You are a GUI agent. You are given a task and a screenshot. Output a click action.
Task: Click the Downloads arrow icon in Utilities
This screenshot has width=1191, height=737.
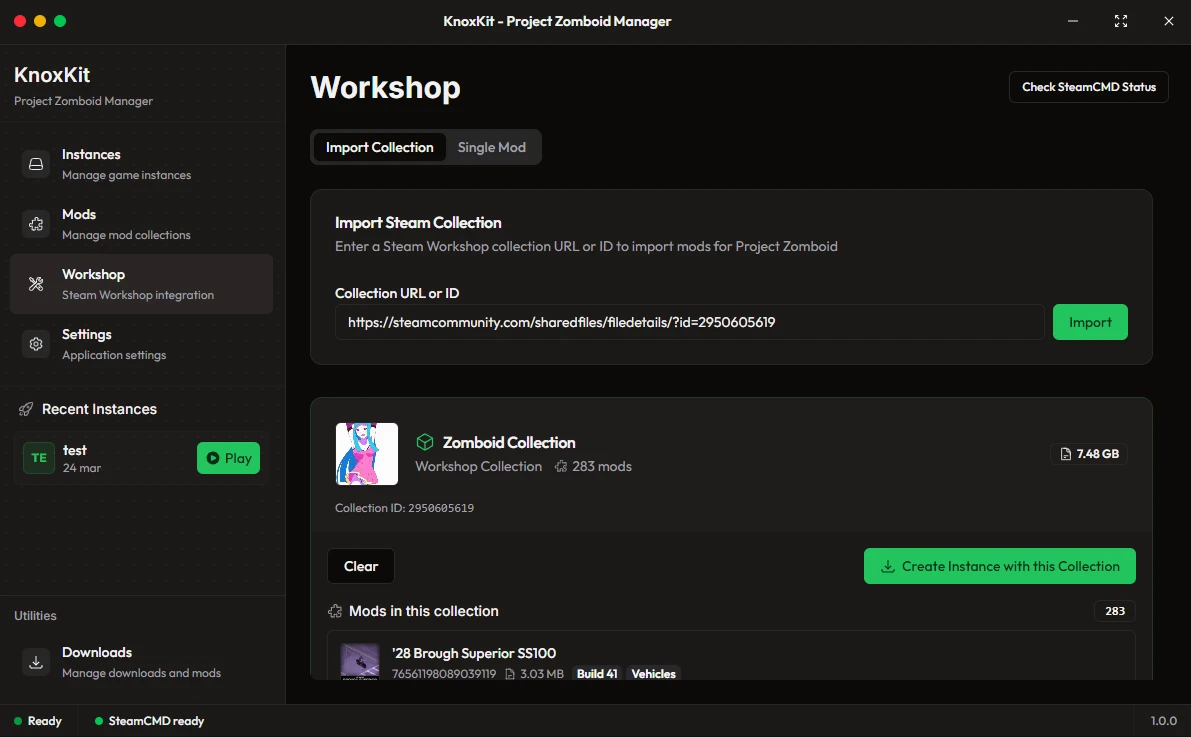point(36,662)
